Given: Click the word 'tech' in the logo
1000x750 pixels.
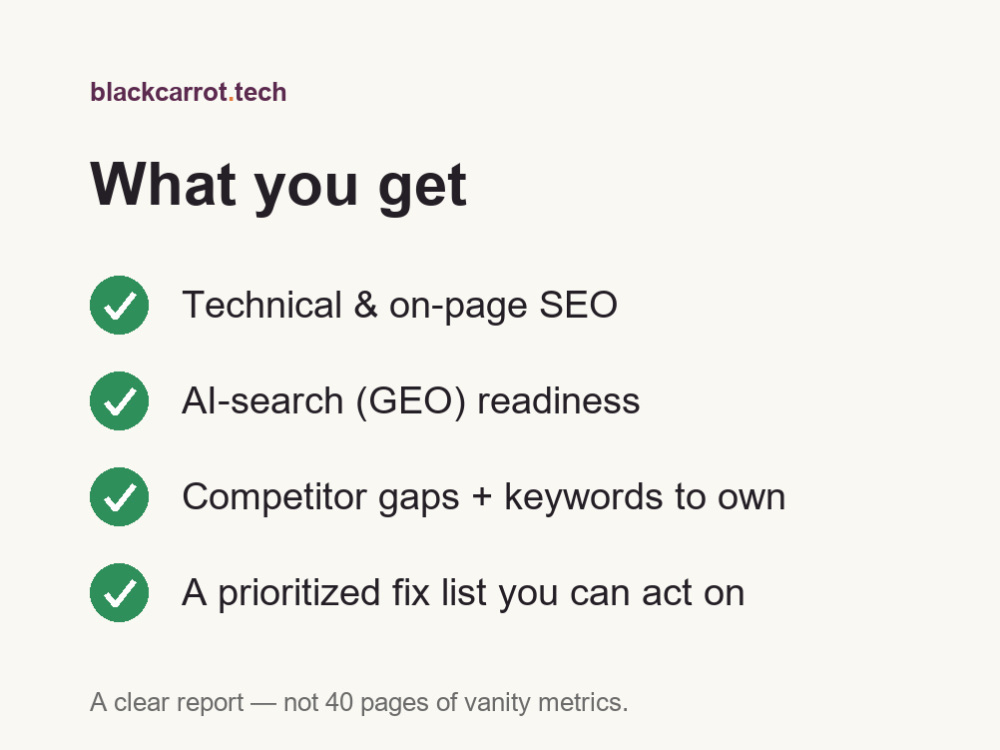Looking at the screenshot, I should (x=260, y=92).
